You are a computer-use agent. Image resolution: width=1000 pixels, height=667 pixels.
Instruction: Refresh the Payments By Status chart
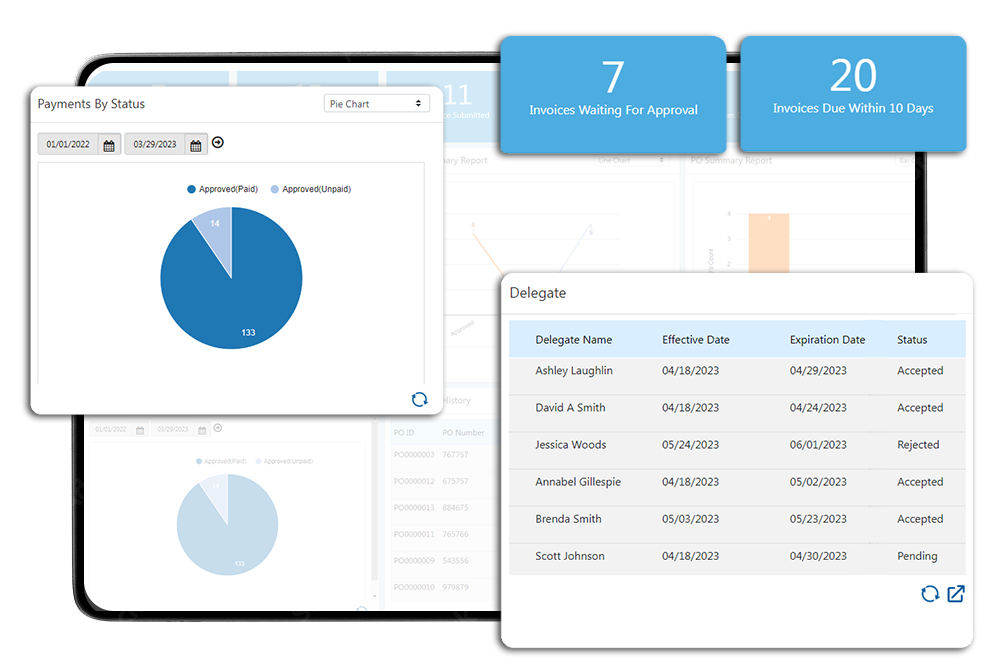point(419,399)
